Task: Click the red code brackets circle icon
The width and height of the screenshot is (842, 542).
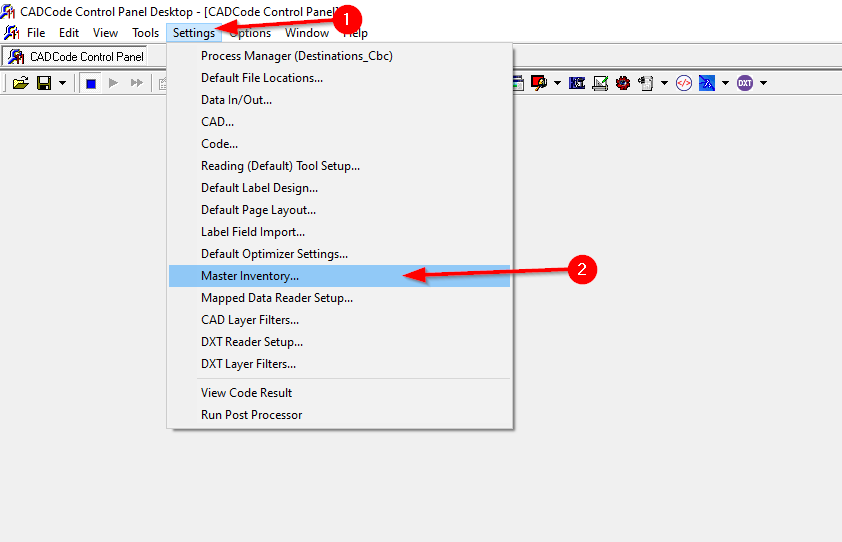Action: [684, 83]
